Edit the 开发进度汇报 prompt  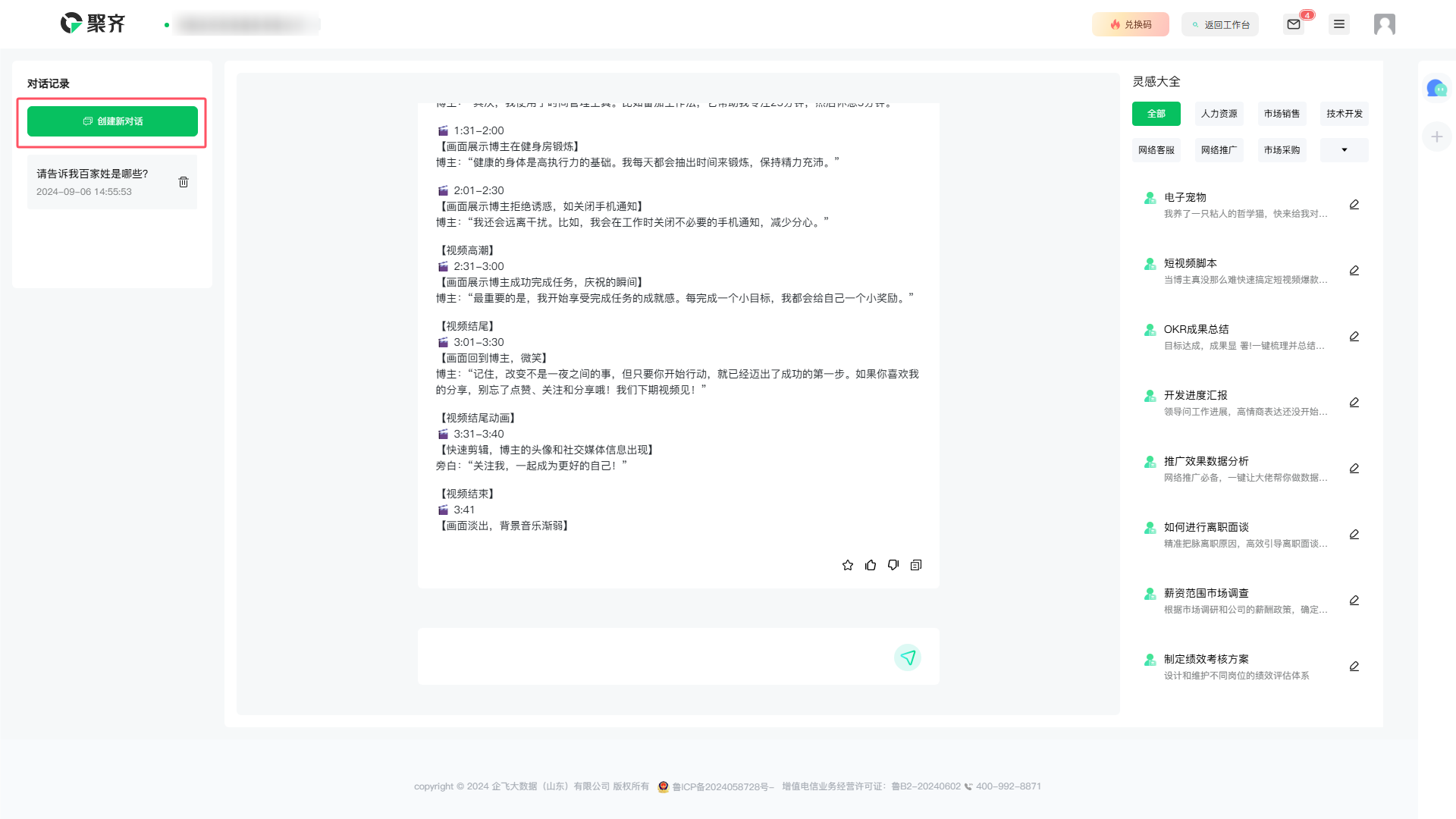pyautogui.click(x=1354, y=403)
